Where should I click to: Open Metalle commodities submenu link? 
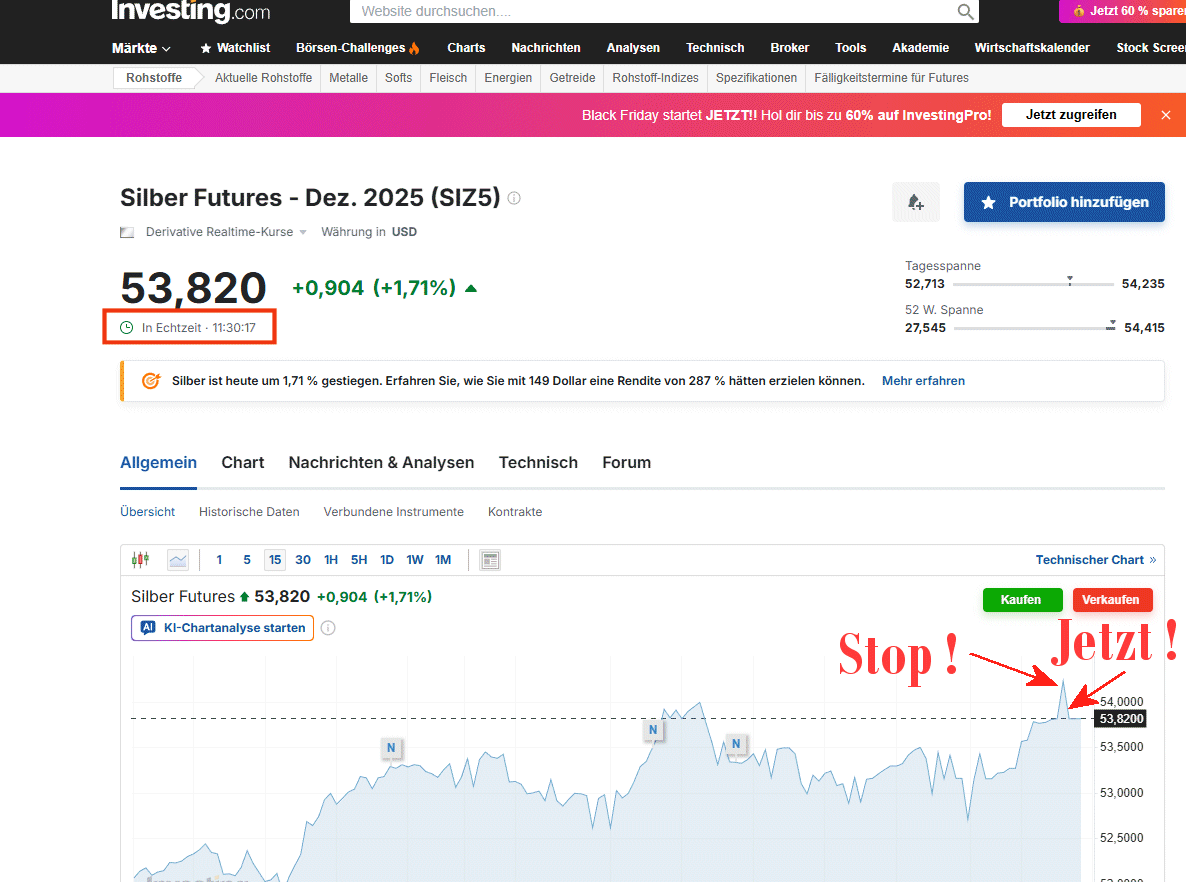[348, 78]
